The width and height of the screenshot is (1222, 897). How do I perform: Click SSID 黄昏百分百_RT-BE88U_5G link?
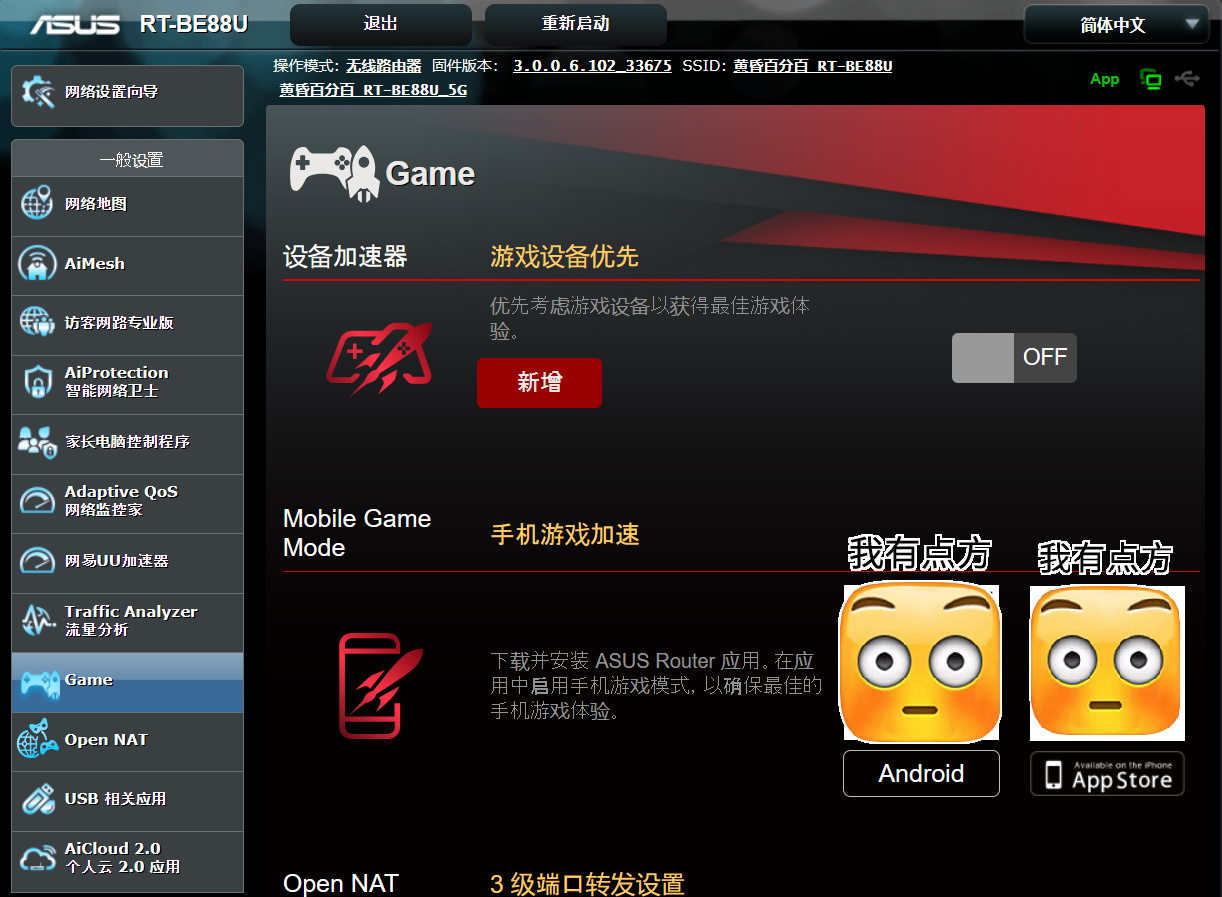[373, 90]
